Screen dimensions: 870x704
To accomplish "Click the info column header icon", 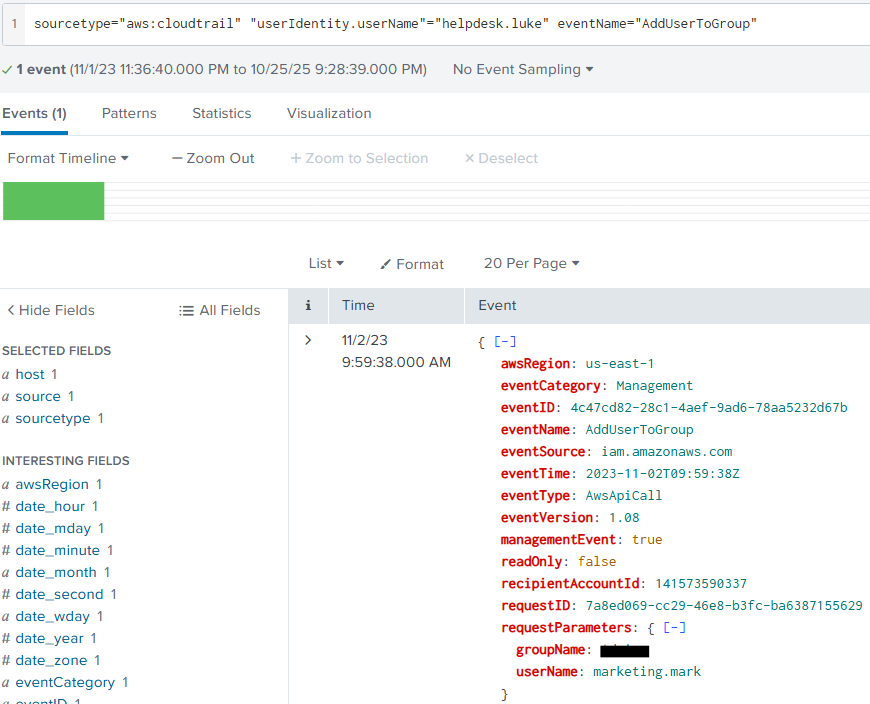I will click(x=308, y=305).
